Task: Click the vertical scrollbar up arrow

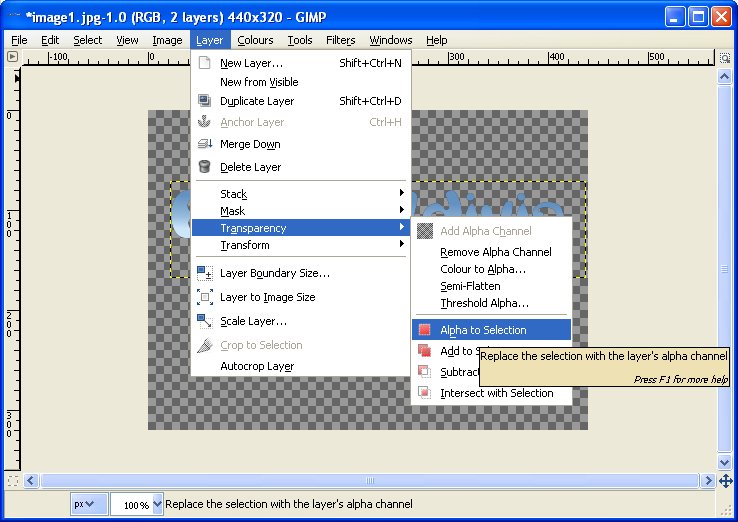Action: 725,76
